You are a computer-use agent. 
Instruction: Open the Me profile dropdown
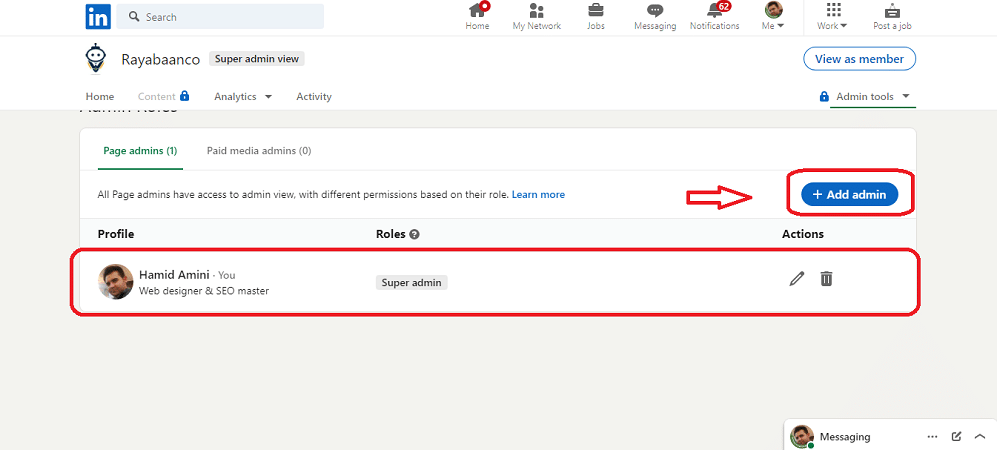[x=773, y=17]
